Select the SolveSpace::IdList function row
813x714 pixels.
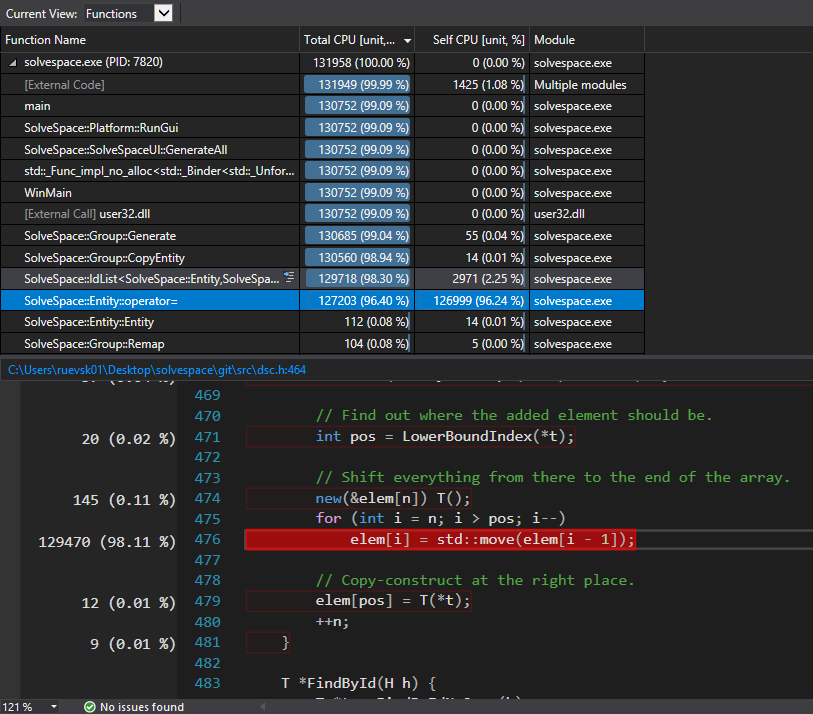click(x=323, y=278)
